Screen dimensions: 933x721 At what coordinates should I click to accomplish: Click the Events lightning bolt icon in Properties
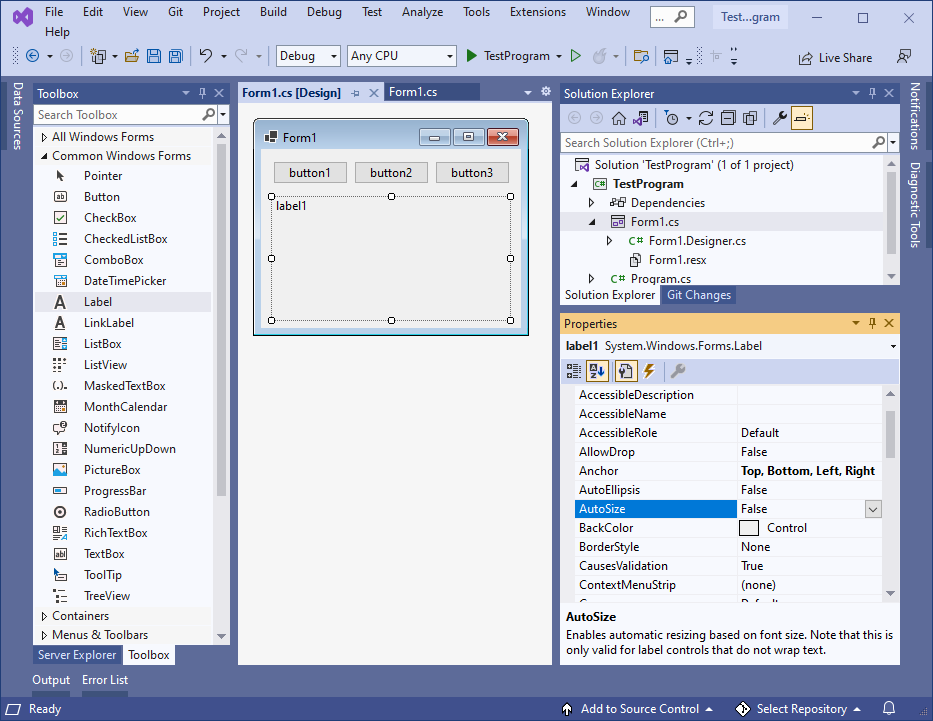pos(649,371)
